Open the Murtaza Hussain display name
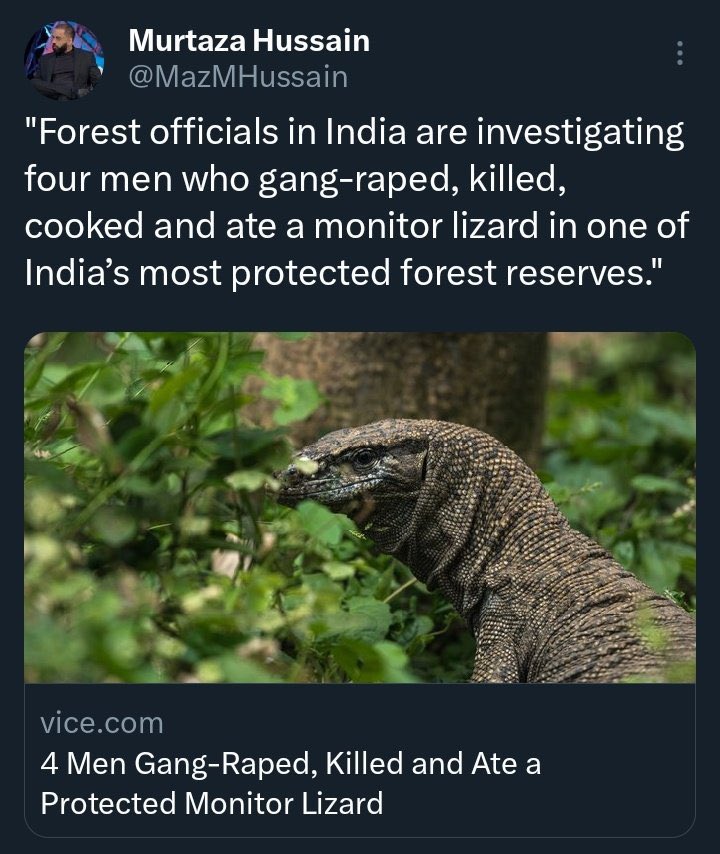The image size is (720, 854). coord(249,41)
